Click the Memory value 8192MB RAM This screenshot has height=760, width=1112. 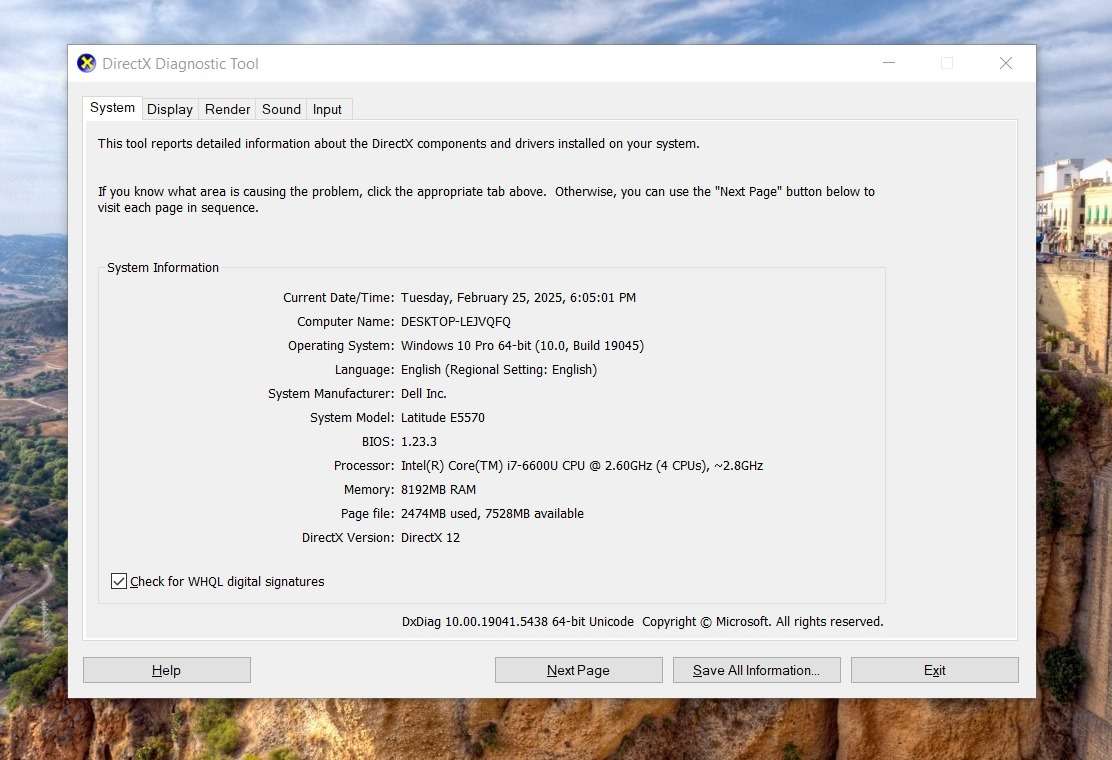click(438, 490)
